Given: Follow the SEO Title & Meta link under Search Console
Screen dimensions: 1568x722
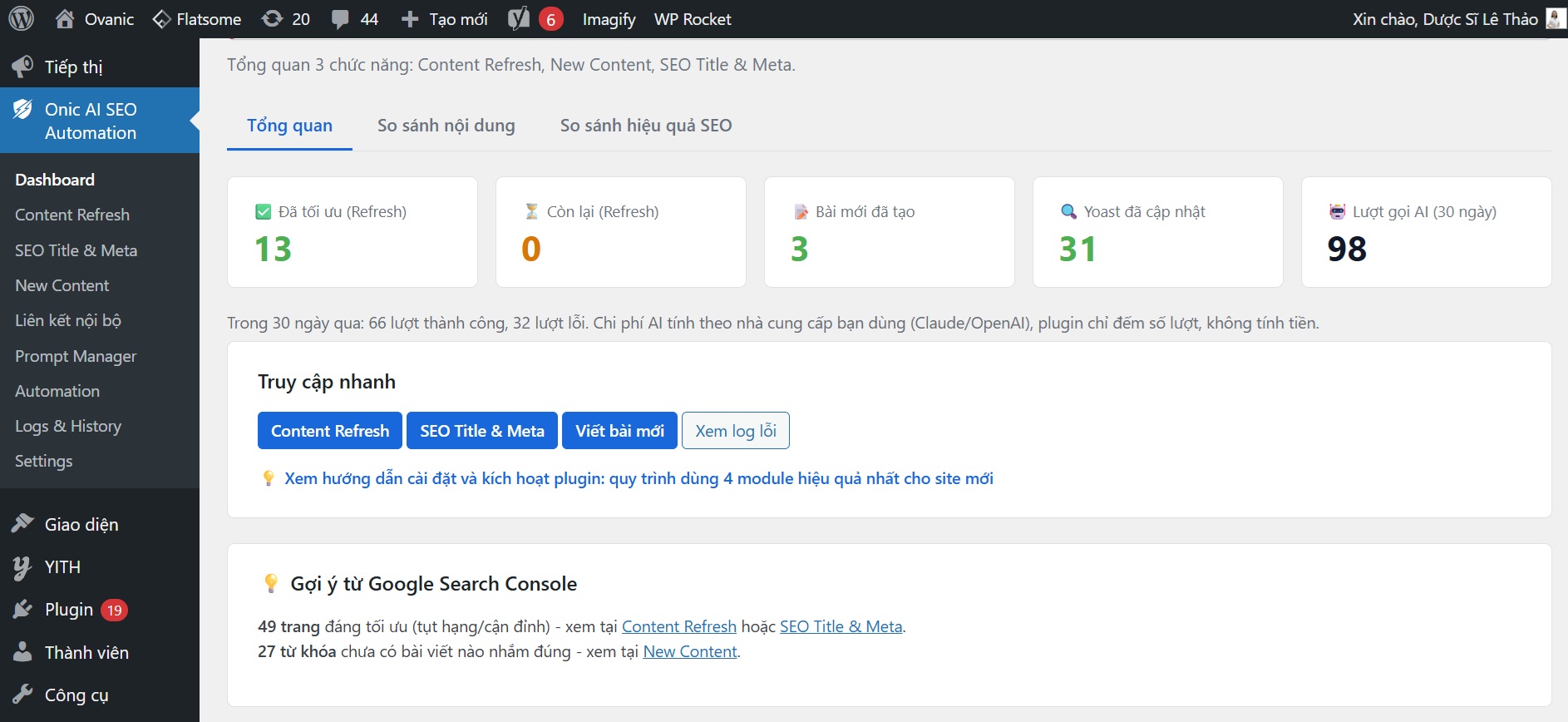Looking at the screenshot, I should [x=841, y=626].
